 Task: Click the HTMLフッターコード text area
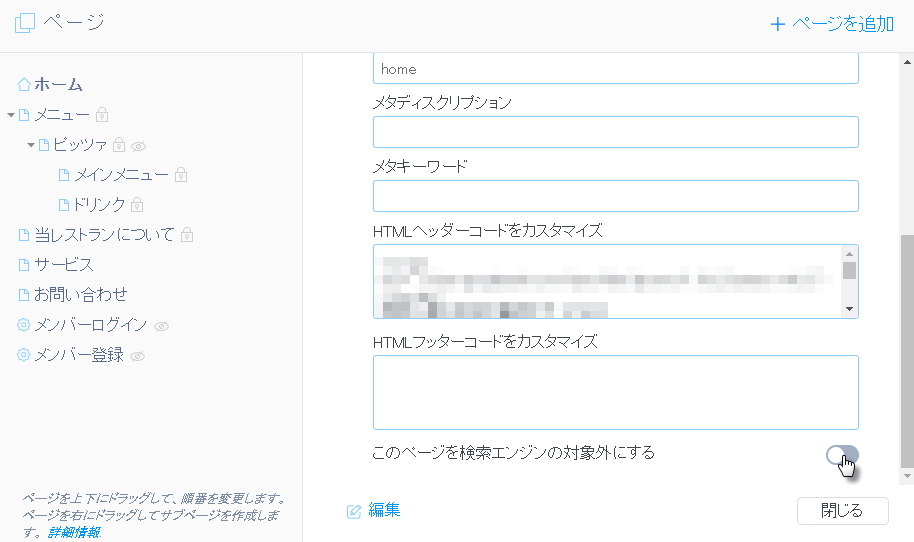[616, 392]
